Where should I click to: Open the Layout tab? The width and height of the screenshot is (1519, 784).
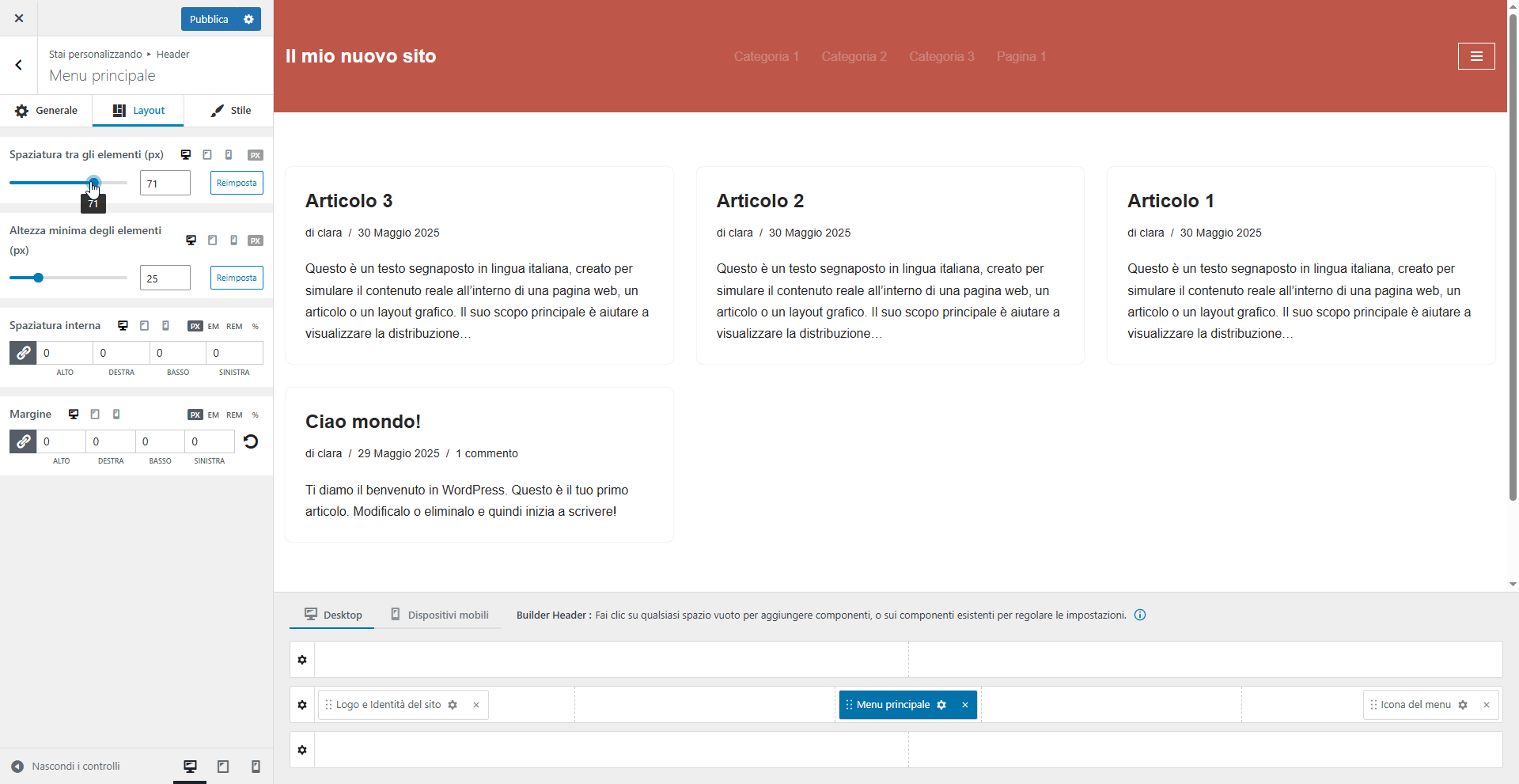[138, 111]
